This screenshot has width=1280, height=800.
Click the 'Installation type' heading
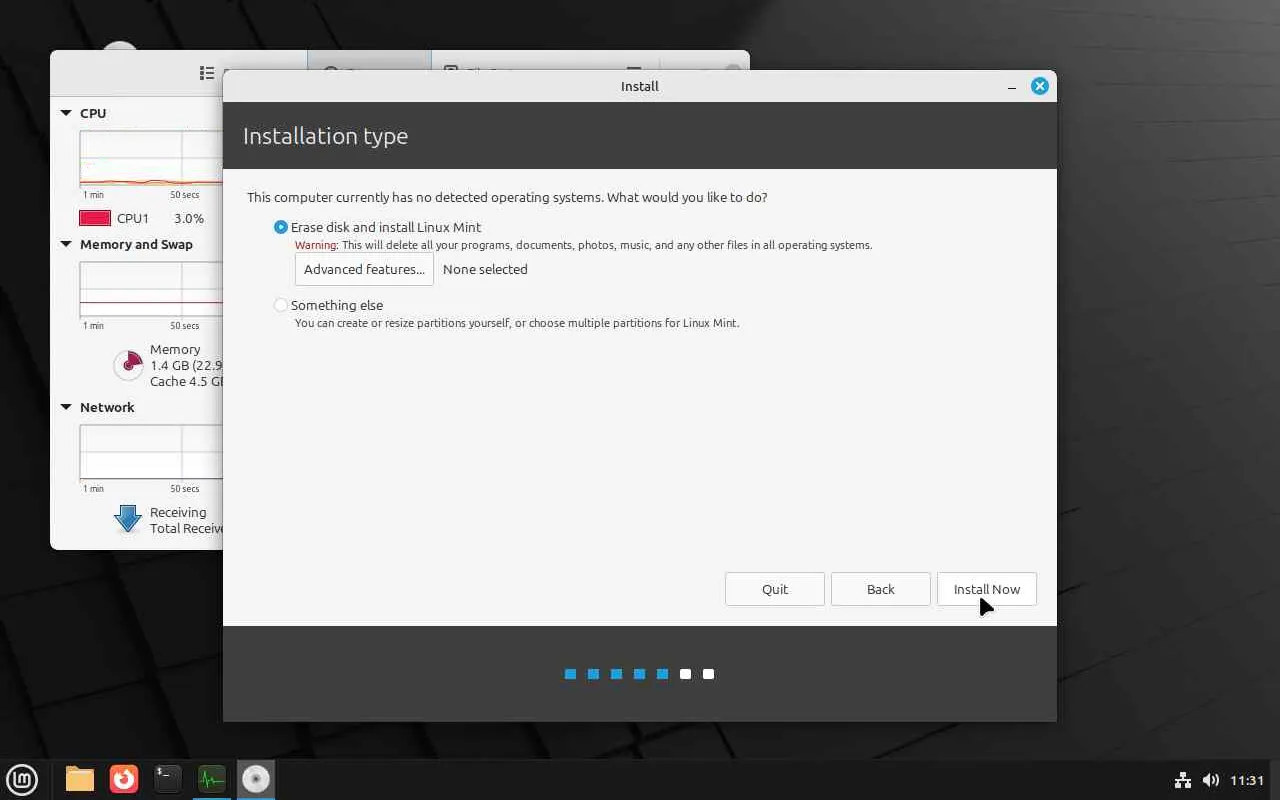coord(325,136)
